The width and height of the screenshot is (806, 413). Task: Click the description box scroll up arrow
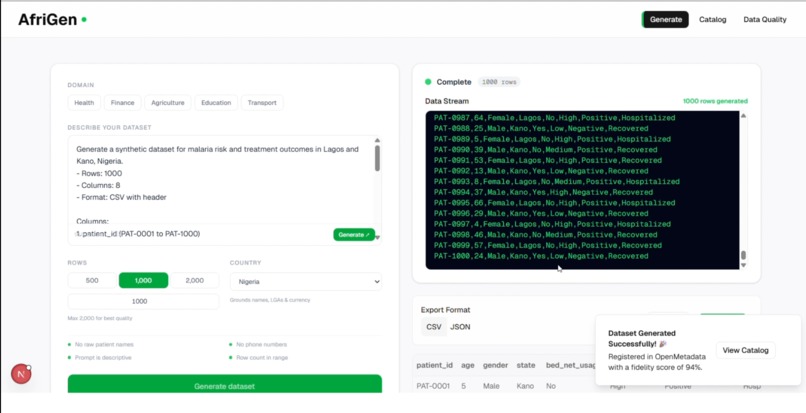click(377, 140)
